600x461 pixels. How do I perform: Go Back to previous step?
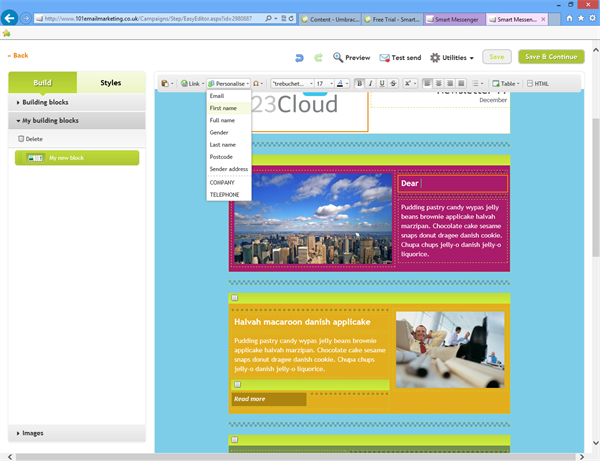pos(18,55)
